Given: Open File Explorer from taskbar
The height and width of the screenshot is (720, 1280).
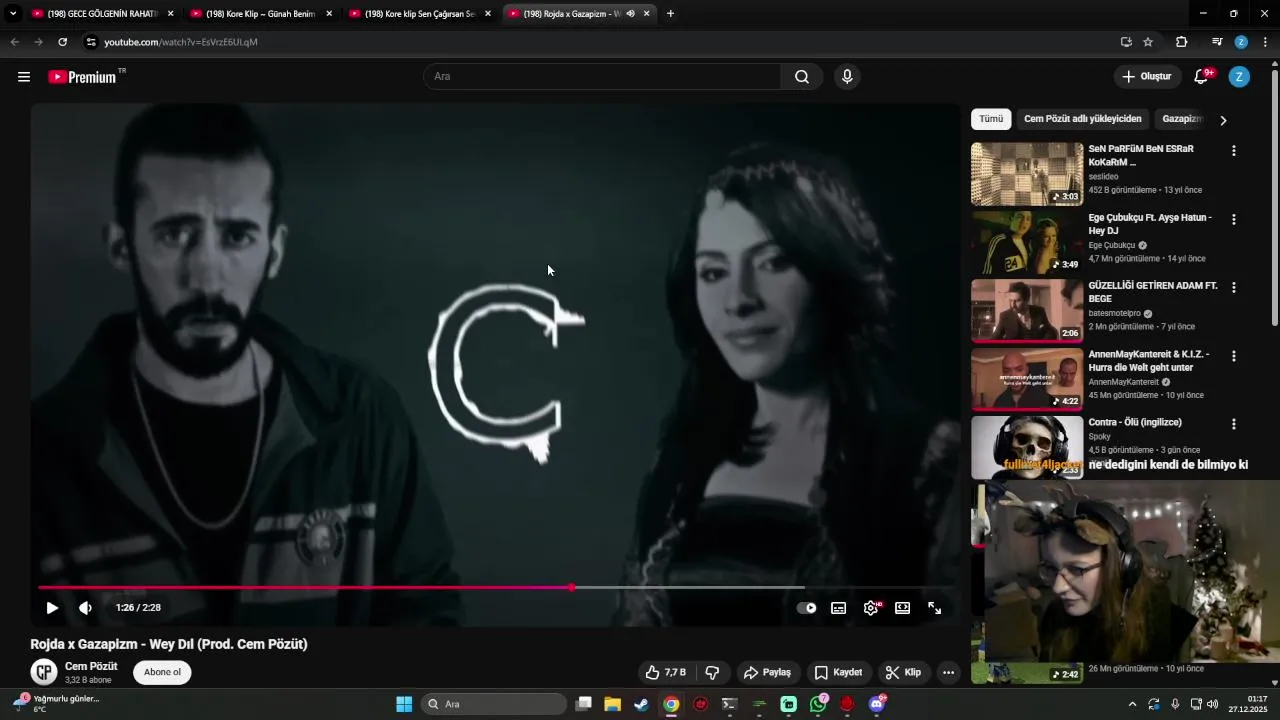Looking at the screenshot, I should pos(612,704).
